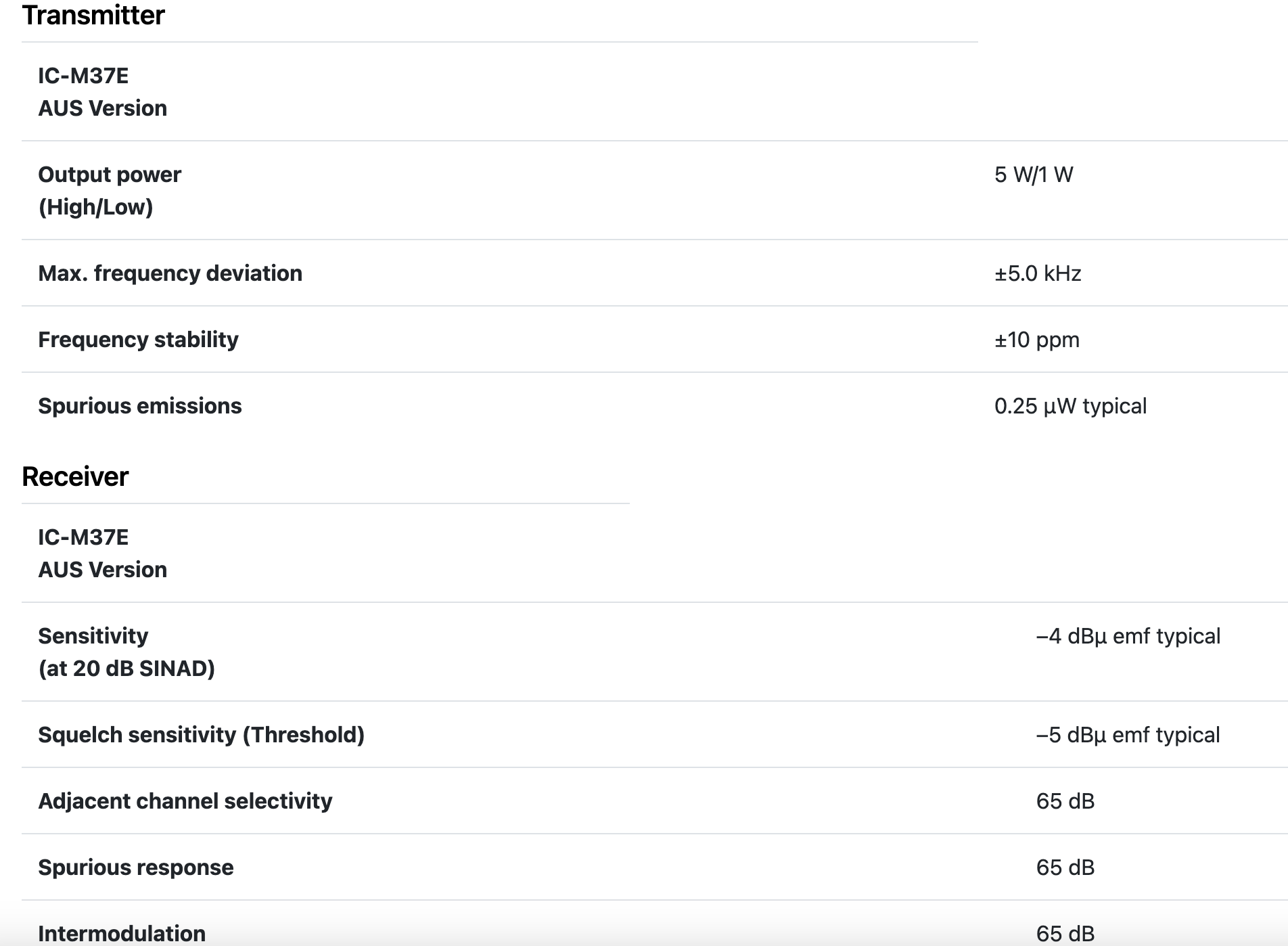The height and width of the screenshot is (946, 1288).
Task: Click the Max. frequency deviation row label
Action: [170, 273]
